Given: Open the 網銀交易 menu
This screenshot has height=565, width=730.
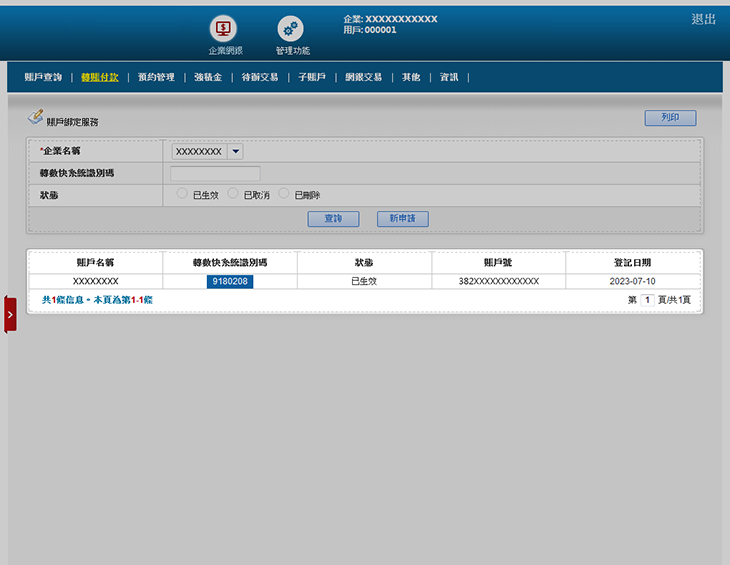Looking at the screenshot, I should pyautogui.click(x=364, y=77).
